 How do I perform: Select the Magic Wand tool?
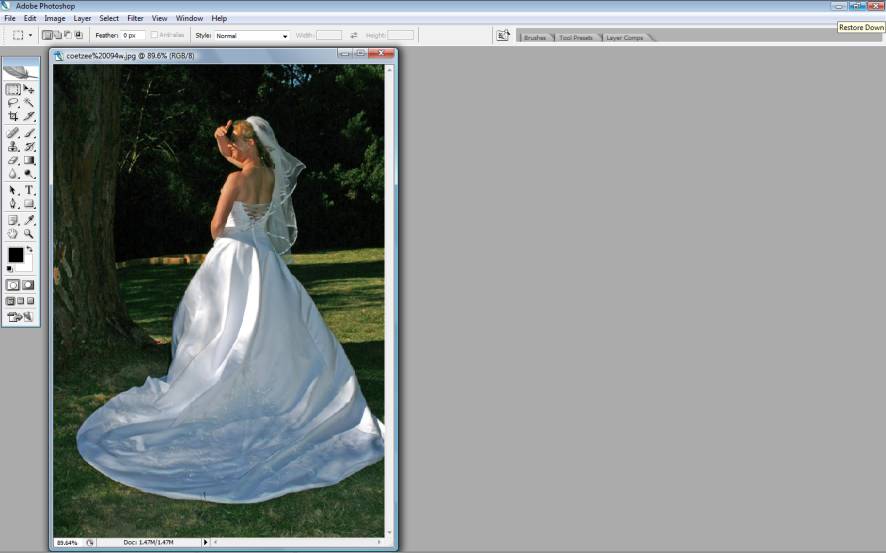click(29, 103)
